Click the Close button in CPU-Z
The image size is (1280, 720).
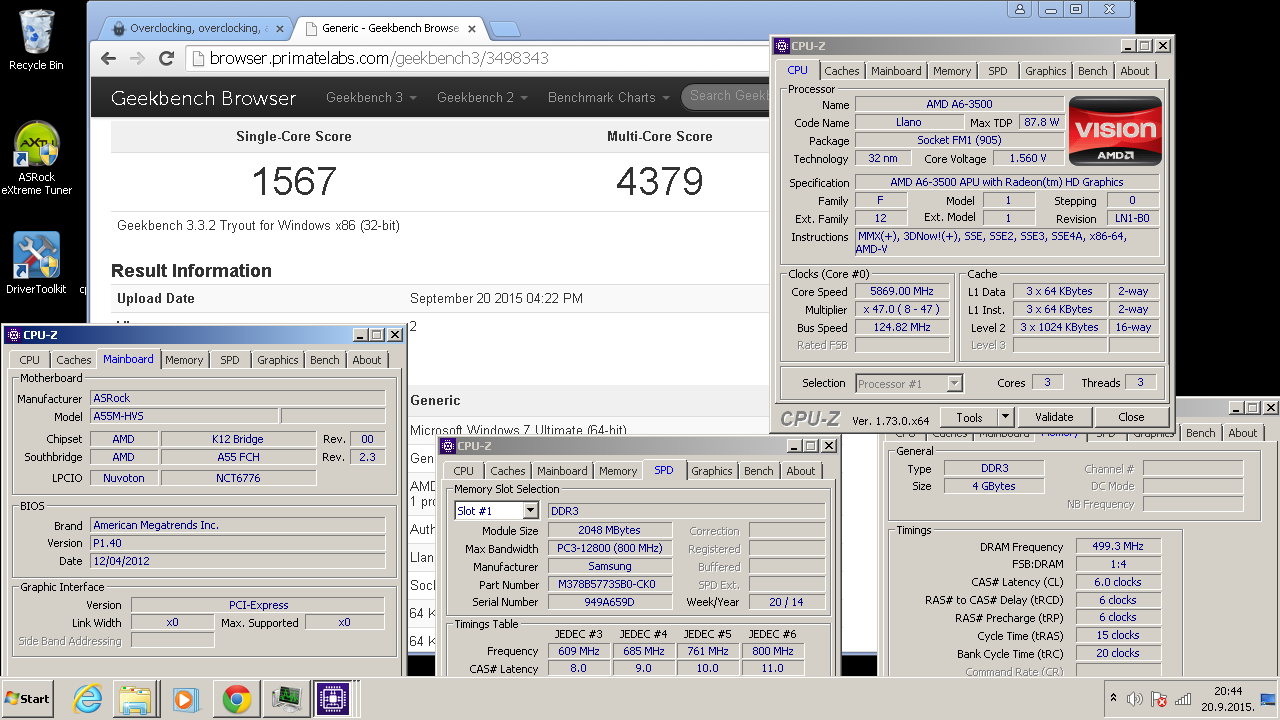point(1132,417)
